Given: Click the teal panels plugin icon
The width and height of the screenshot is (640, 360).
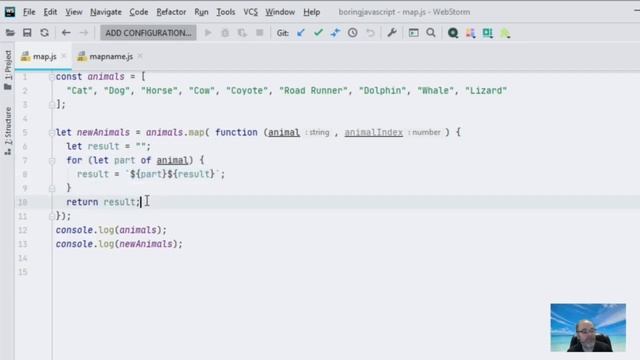Looking at the screenshot, I should click(487, 33).
